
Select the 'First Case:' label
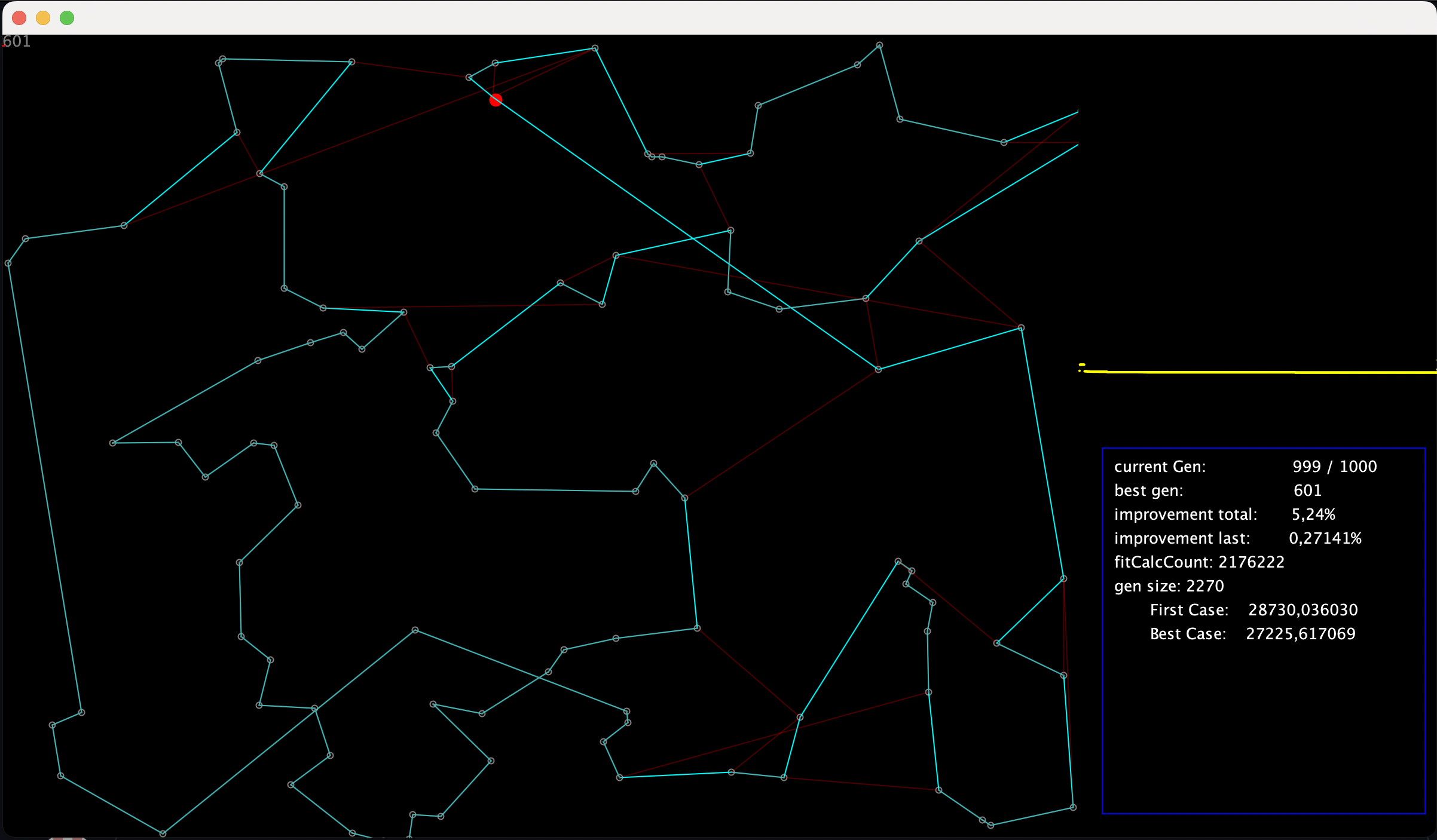(1189, 610)
